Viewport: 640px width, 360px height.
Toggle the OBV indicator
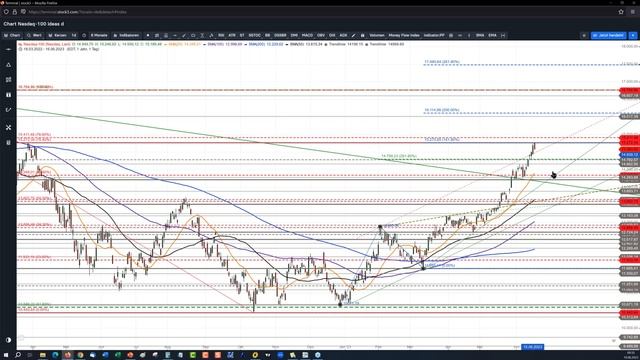pyautogui.click(x=321, y=36)
